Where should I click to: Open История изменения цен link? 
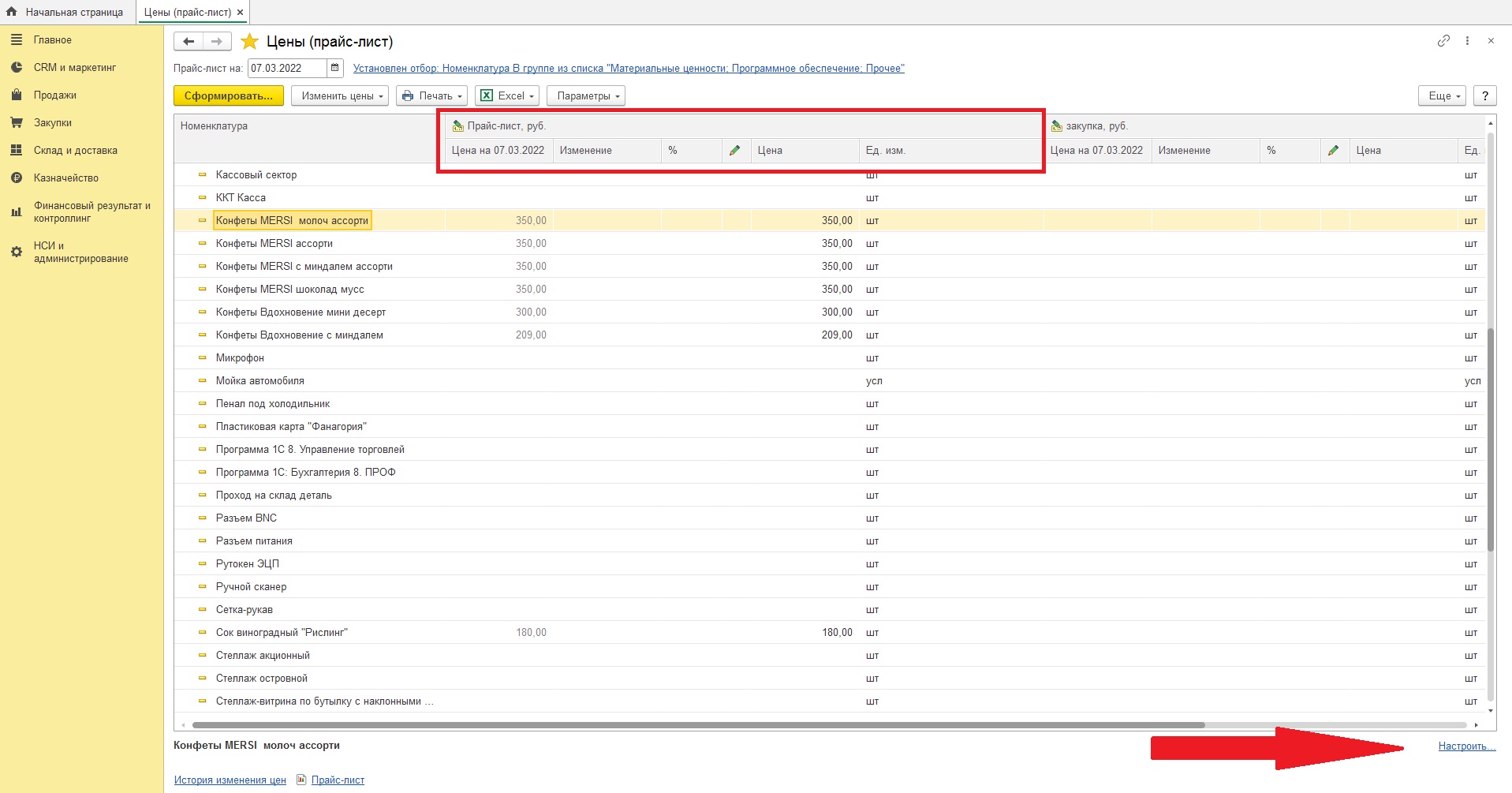(x=230, y=780)
